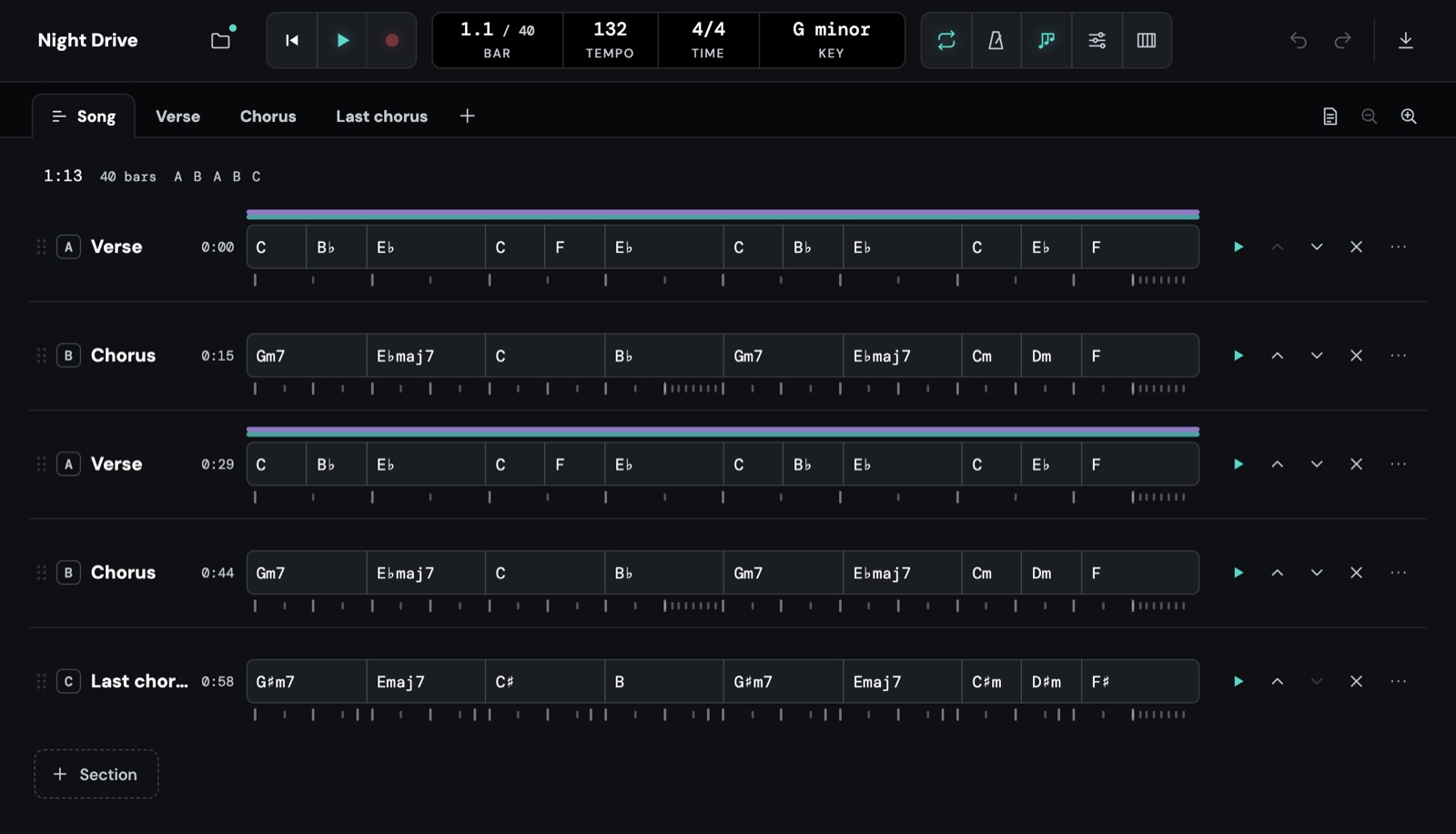Open more options for the 0:44 Chorus

click(x=1399, y=573)
